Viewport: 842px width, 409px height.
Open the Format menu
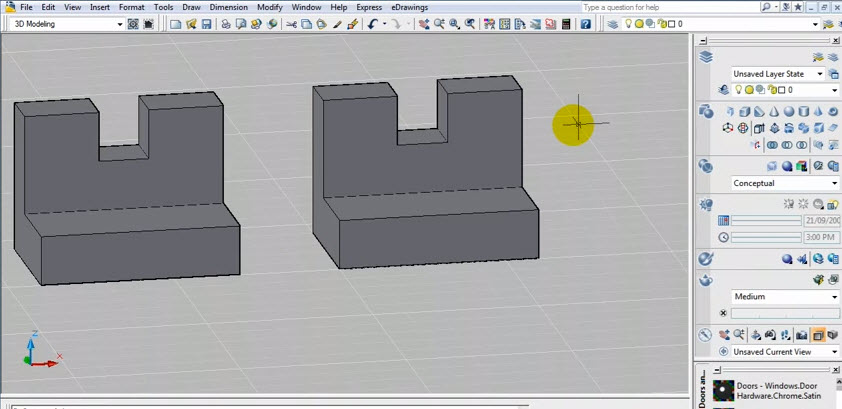132,8
